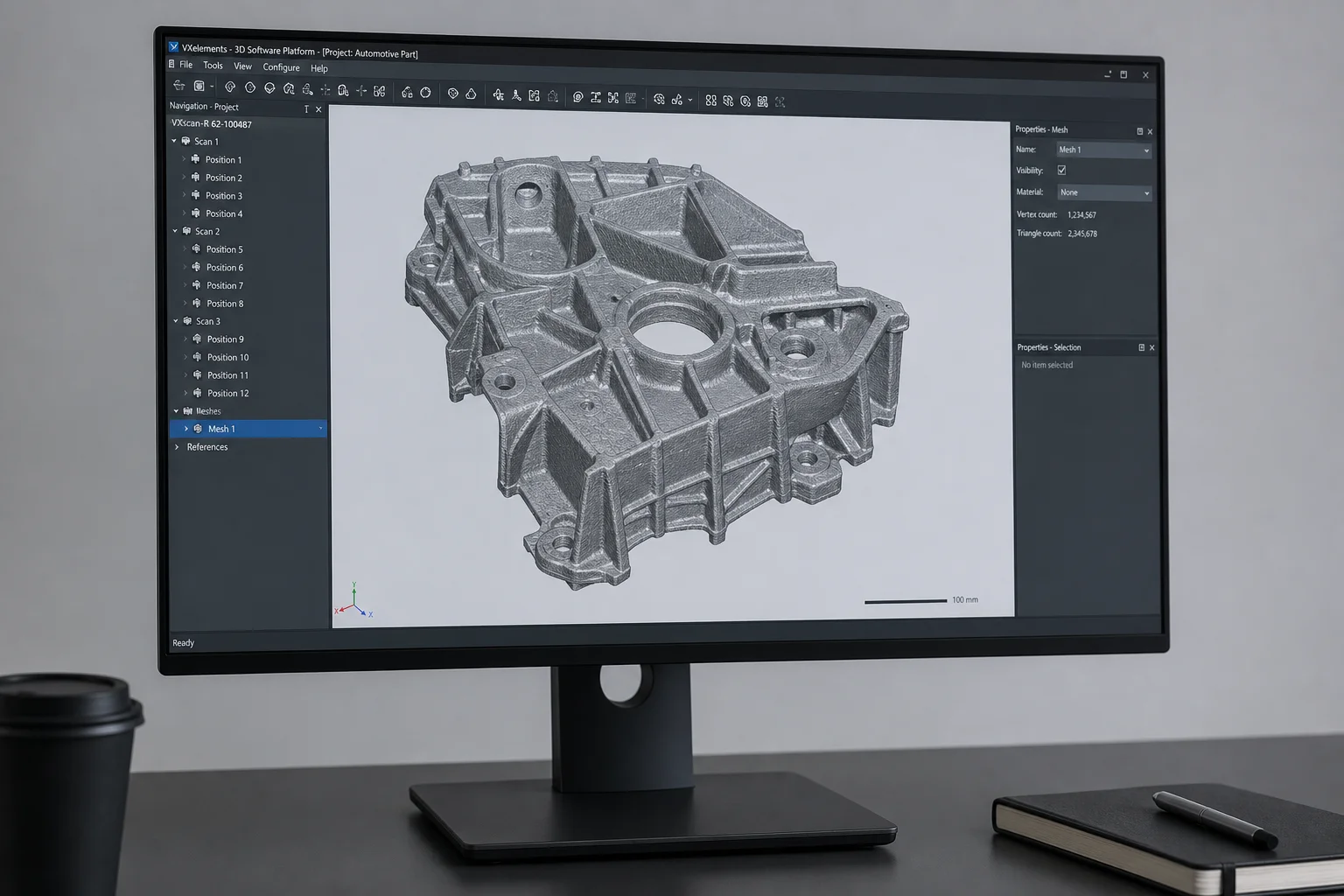
Task: Close the Properties - Selection panel
Action: 1151,347
